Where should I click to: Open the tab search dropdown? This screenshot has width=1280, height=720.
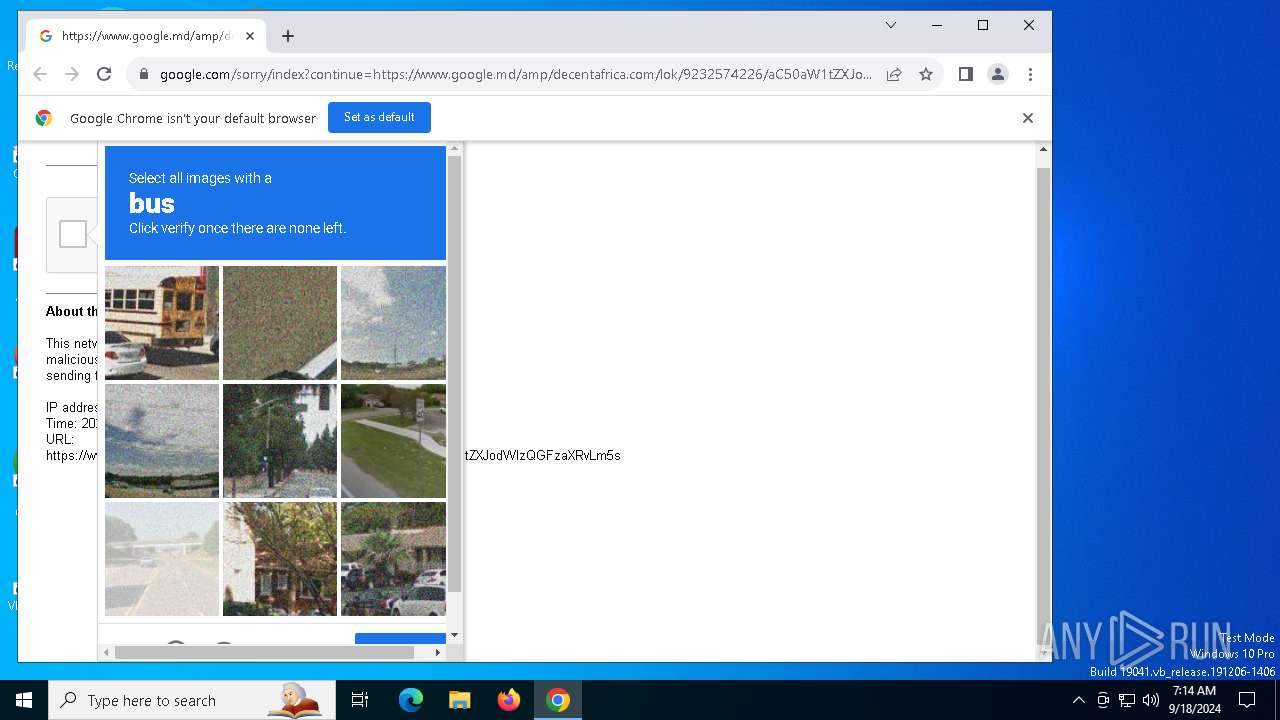pos(891,25)
